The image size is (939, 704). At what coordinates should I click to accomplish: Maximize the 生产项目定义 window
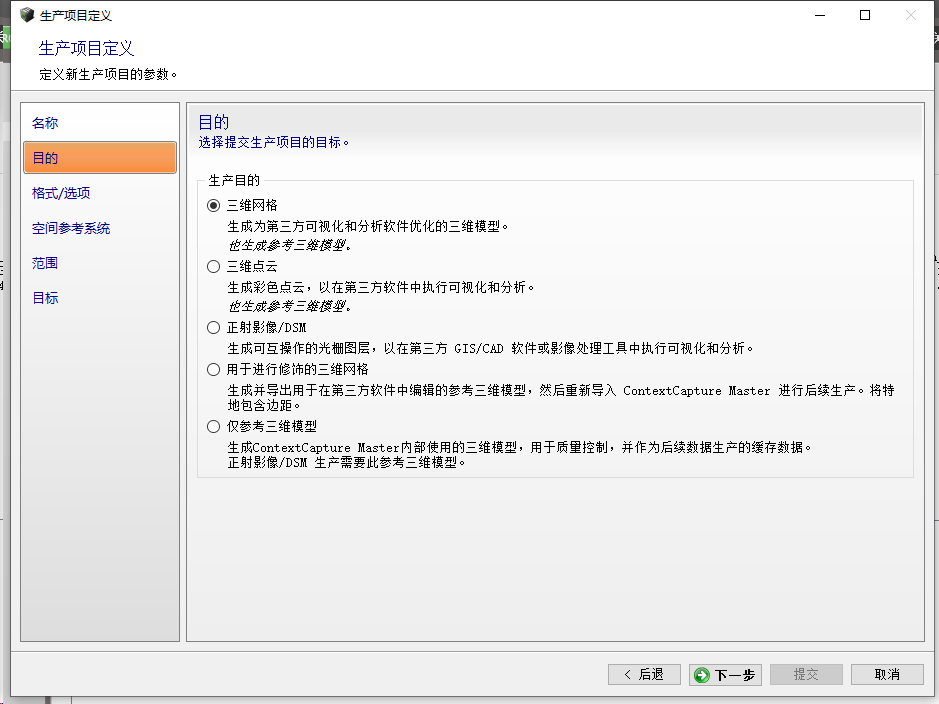click(865, 15)
